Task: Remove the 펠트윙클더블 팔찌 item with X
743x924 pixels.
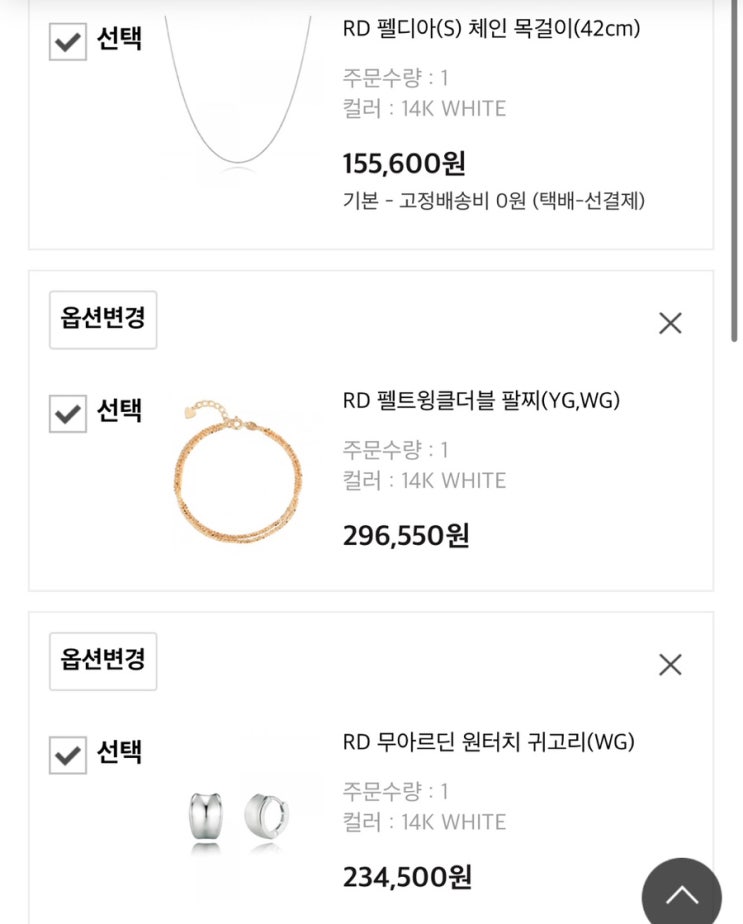Action: point(670,323)
